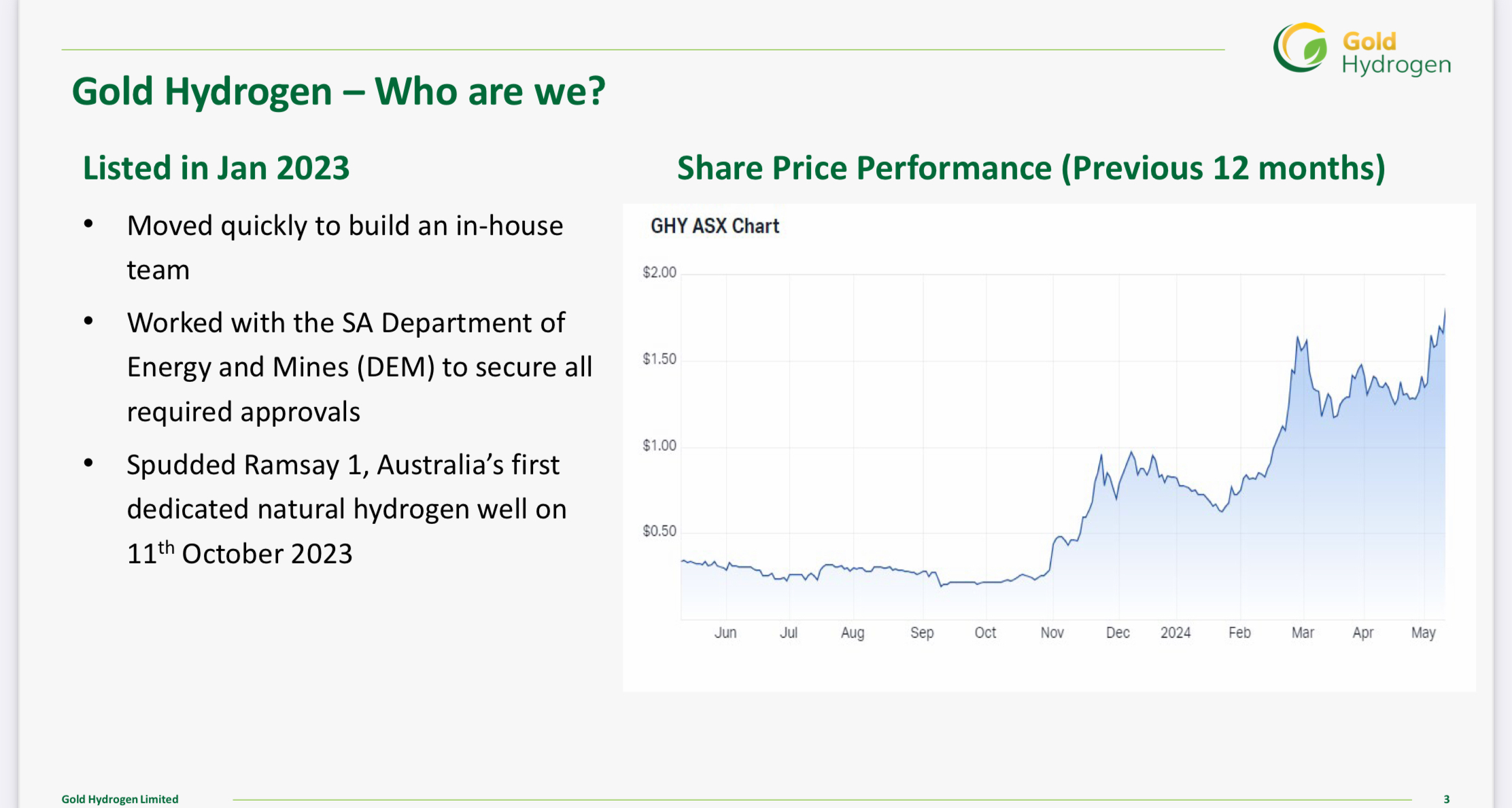
Task: Click the $1.00 y-axis label
Action: pos(659,446)
